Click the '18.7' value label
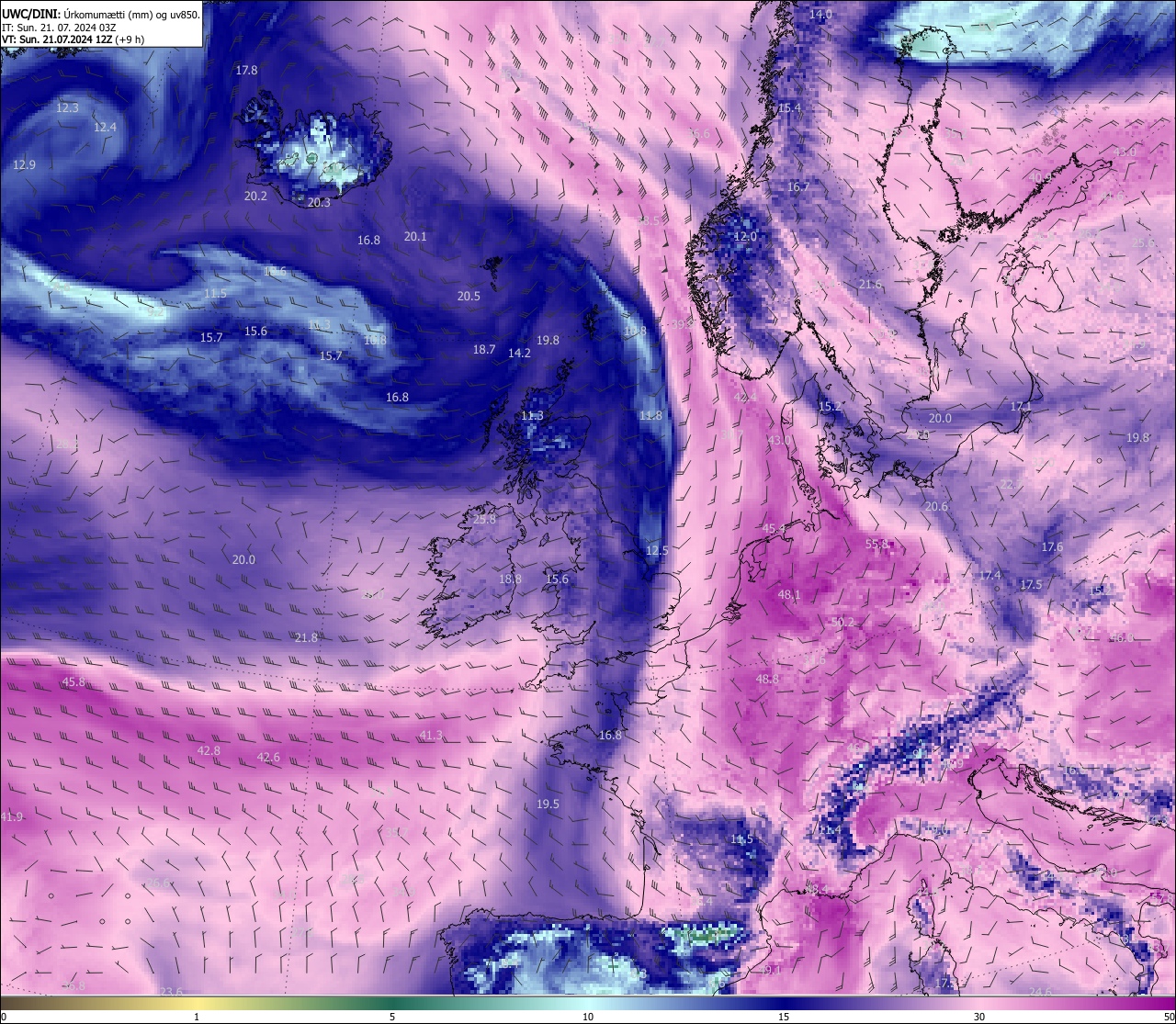Image resolution: width=1176 pixels, height=1024 pixels. pyautogui.click(x=484, y=349)
